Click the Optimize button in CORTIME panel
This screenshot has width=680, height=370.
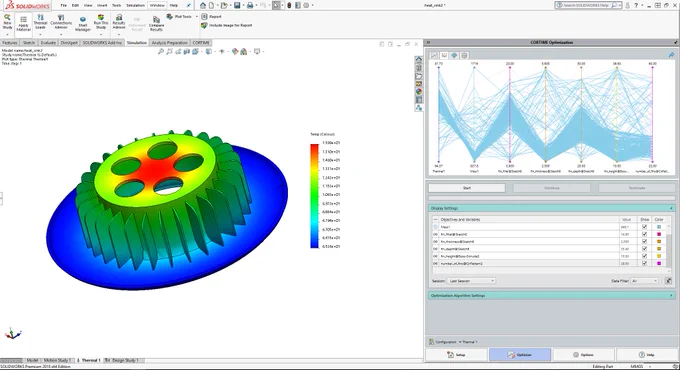point(520,355)
